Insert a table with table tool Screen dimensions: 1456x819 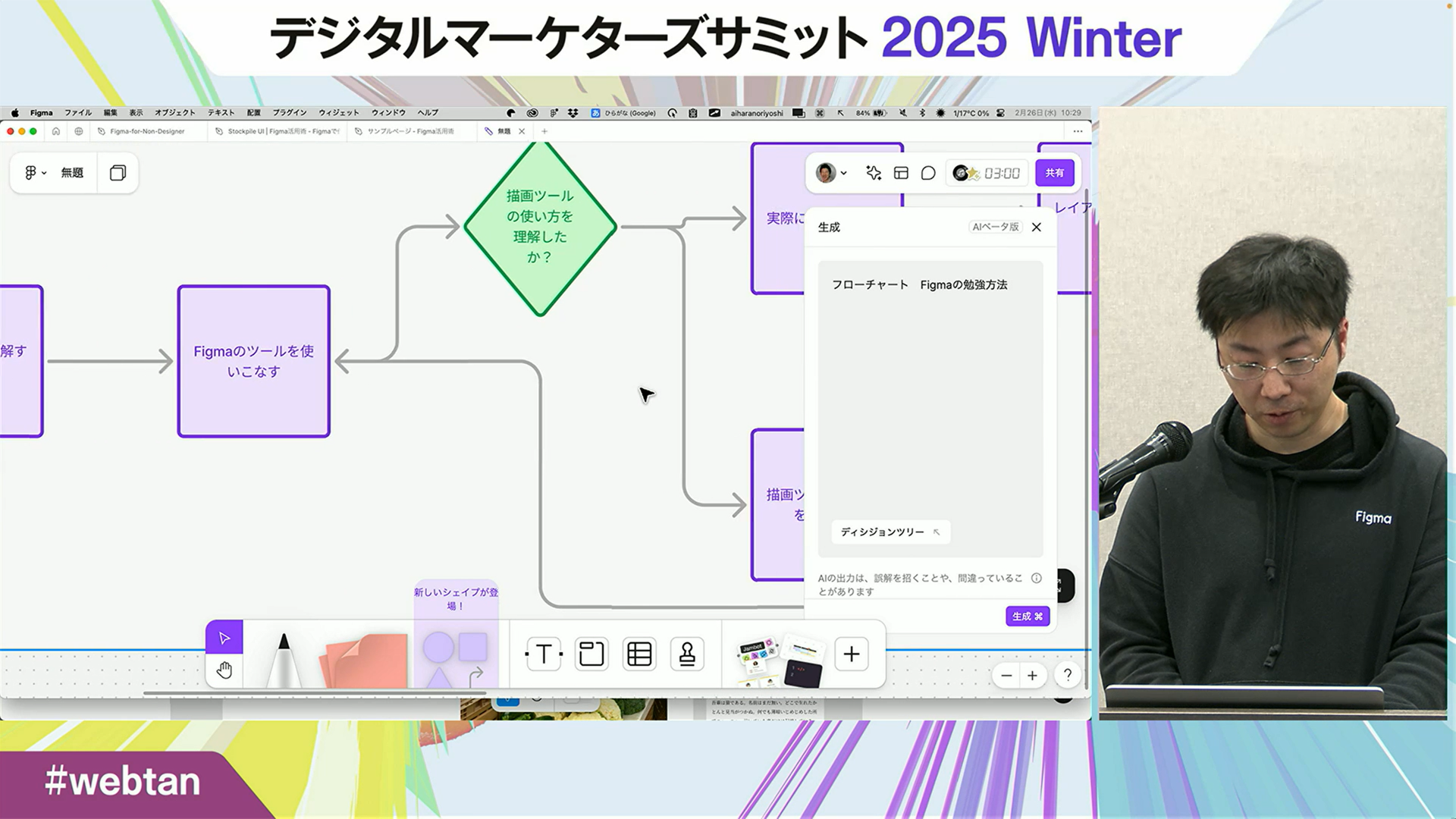[639, 654]
